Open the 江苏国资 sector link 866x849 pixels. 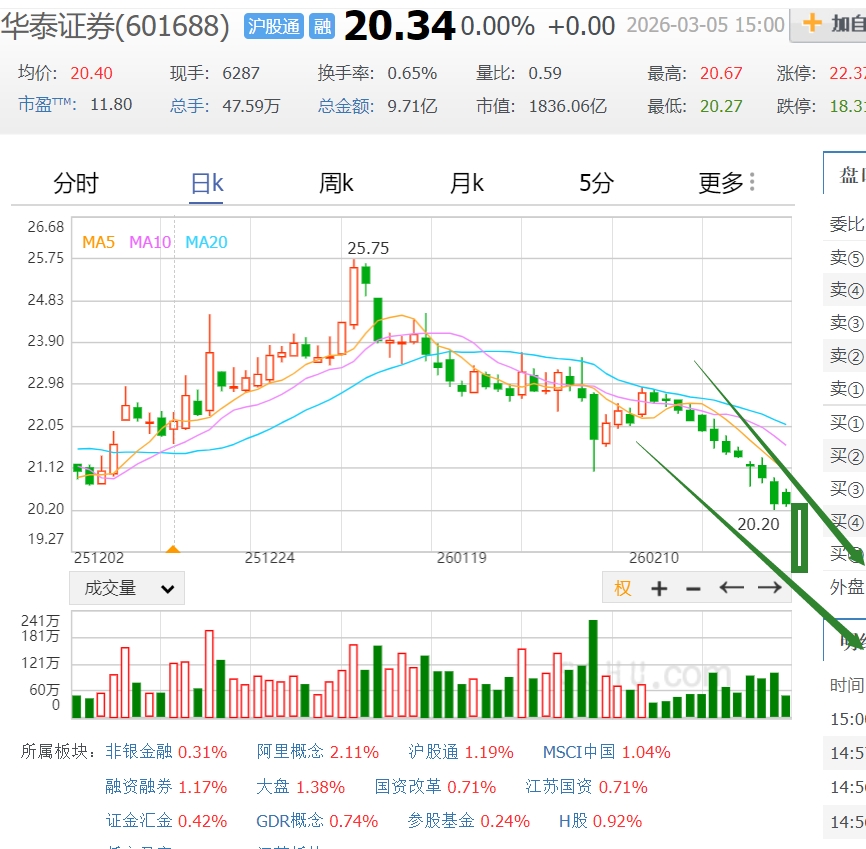tap(559, 787)
